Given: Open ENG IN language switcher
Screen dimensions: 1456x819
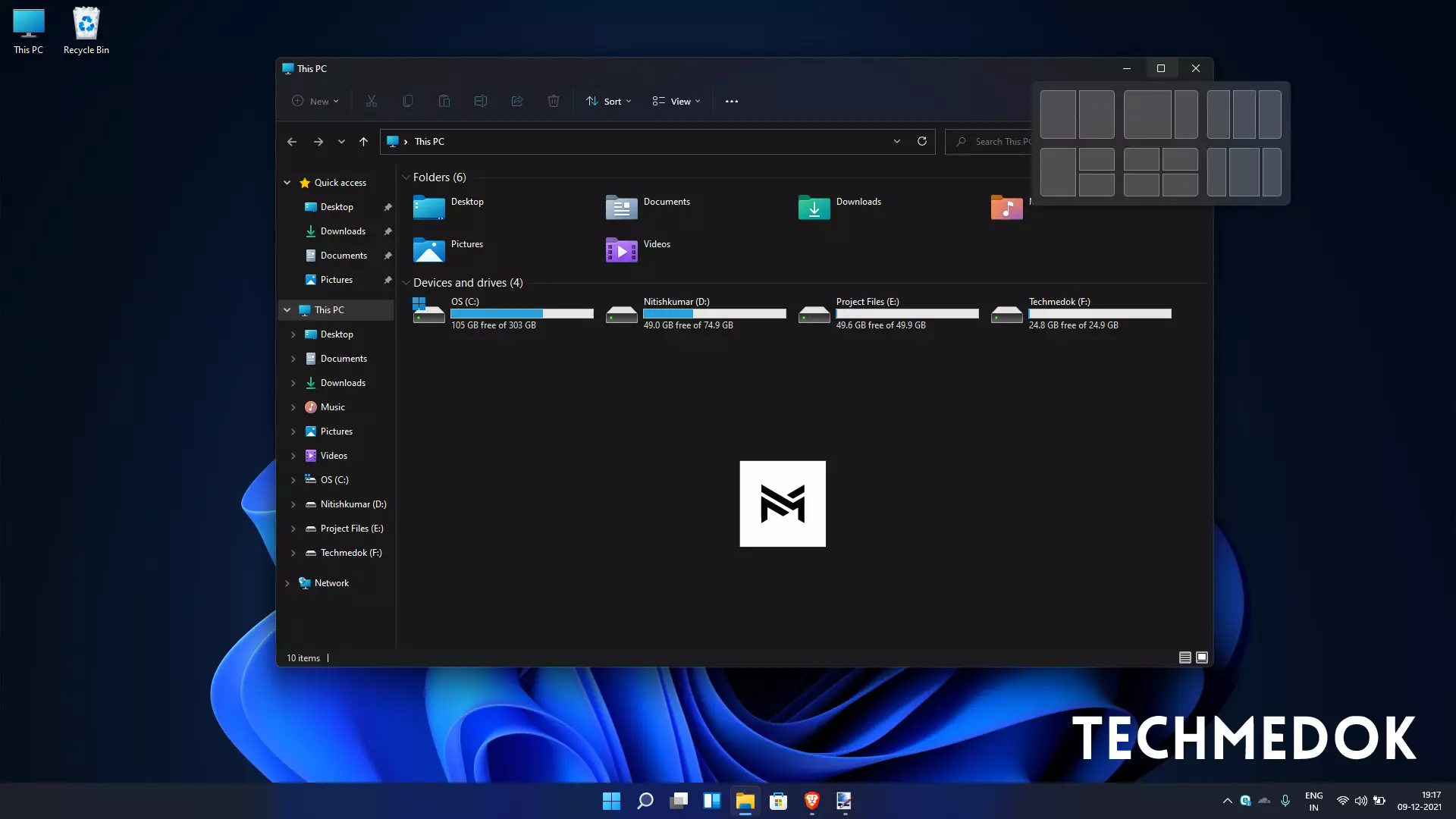Looking at the screenshot, I should (x=1314, y=801).
